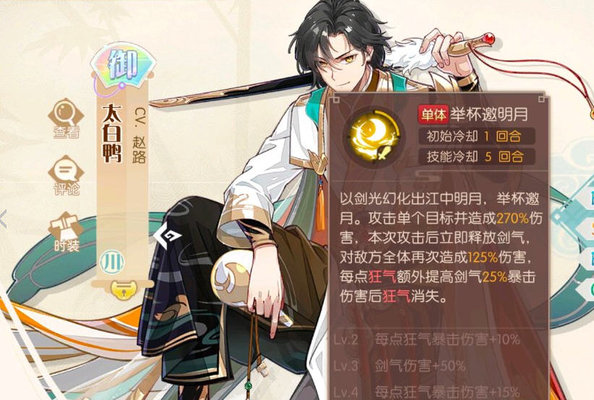Tap the round 川 cuisine badge
This screenshot has width=594, height=400.
(112, 262)
